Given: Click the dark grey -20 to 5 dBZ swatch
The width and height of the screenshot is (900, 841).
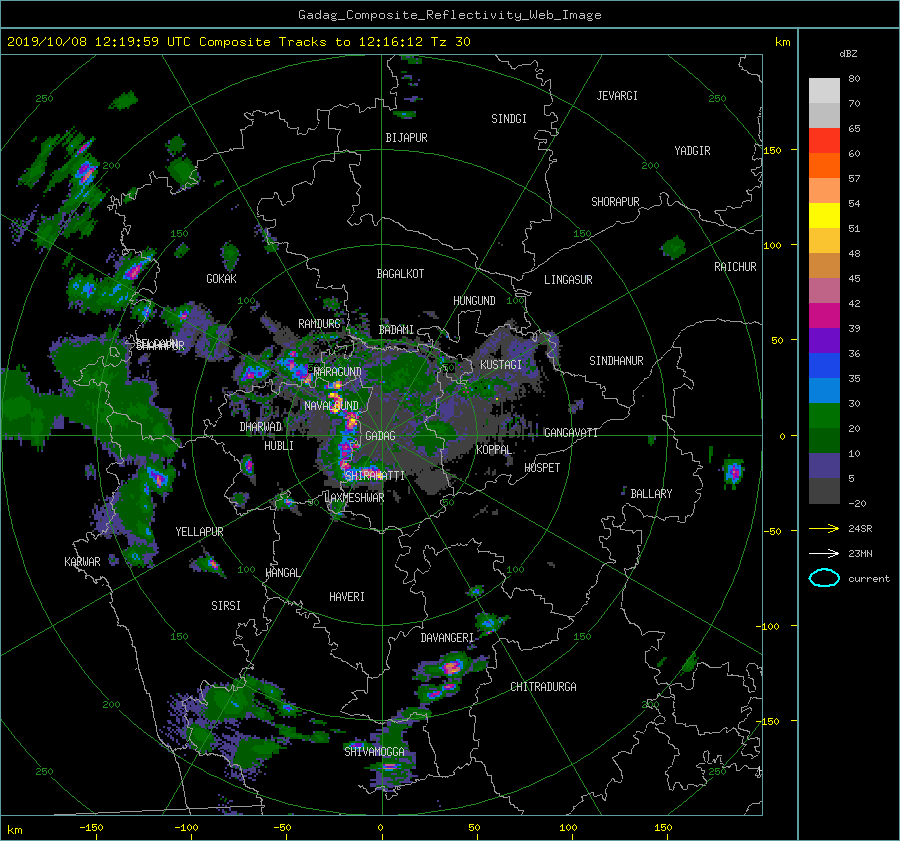Looking at the screenshot, I should pos(824,491).
